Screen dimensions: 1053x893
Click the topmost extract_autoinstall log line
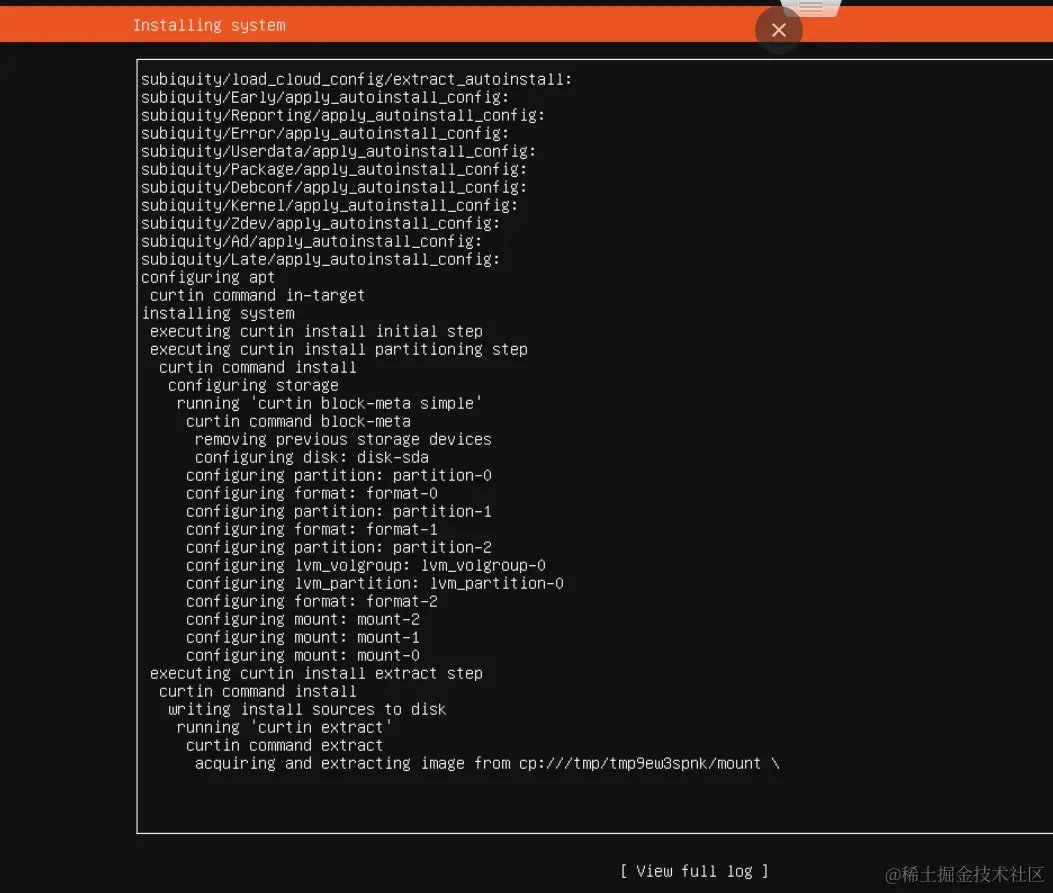pos(356,78)
